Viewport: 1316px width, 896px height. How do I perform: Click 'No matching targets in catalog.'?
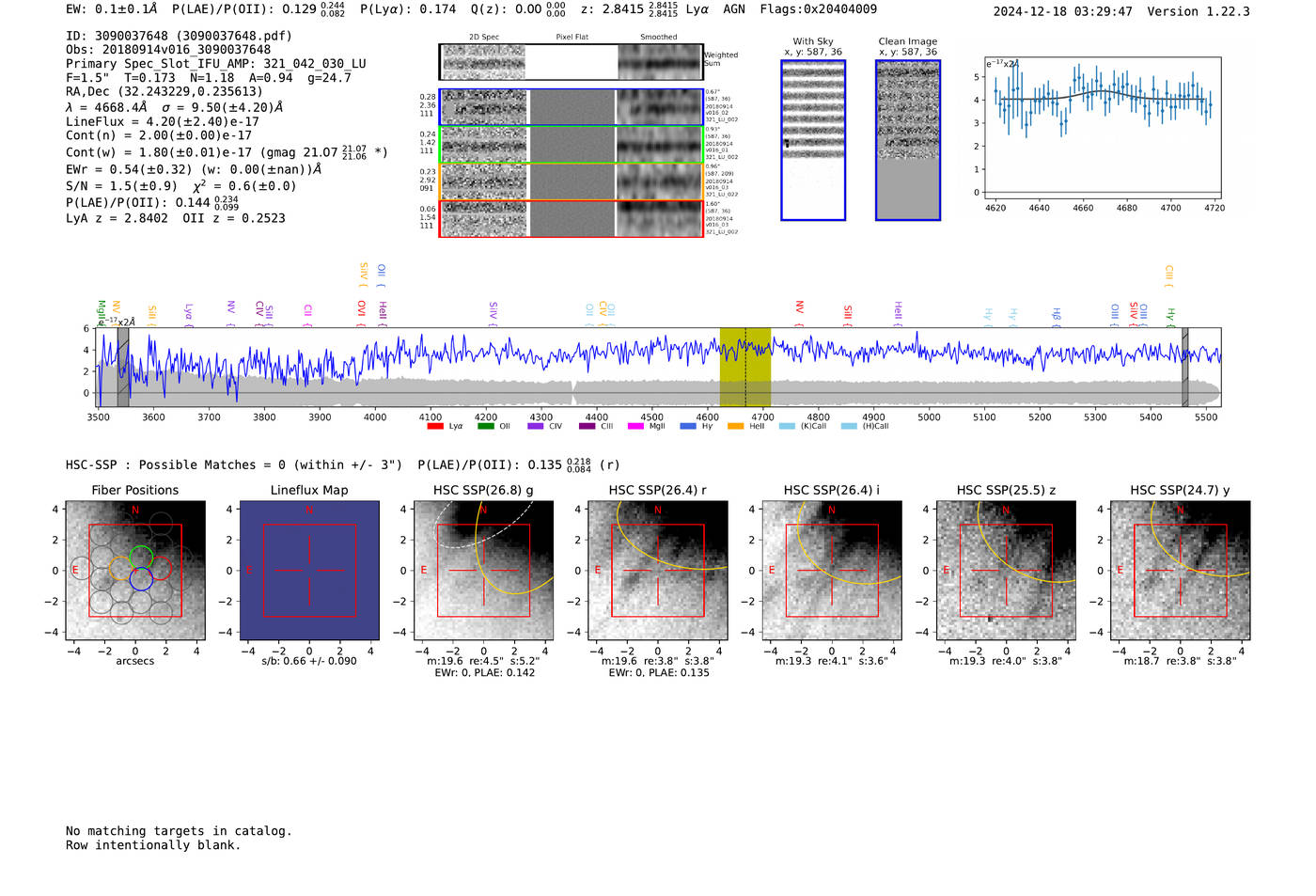pos(179,831)
